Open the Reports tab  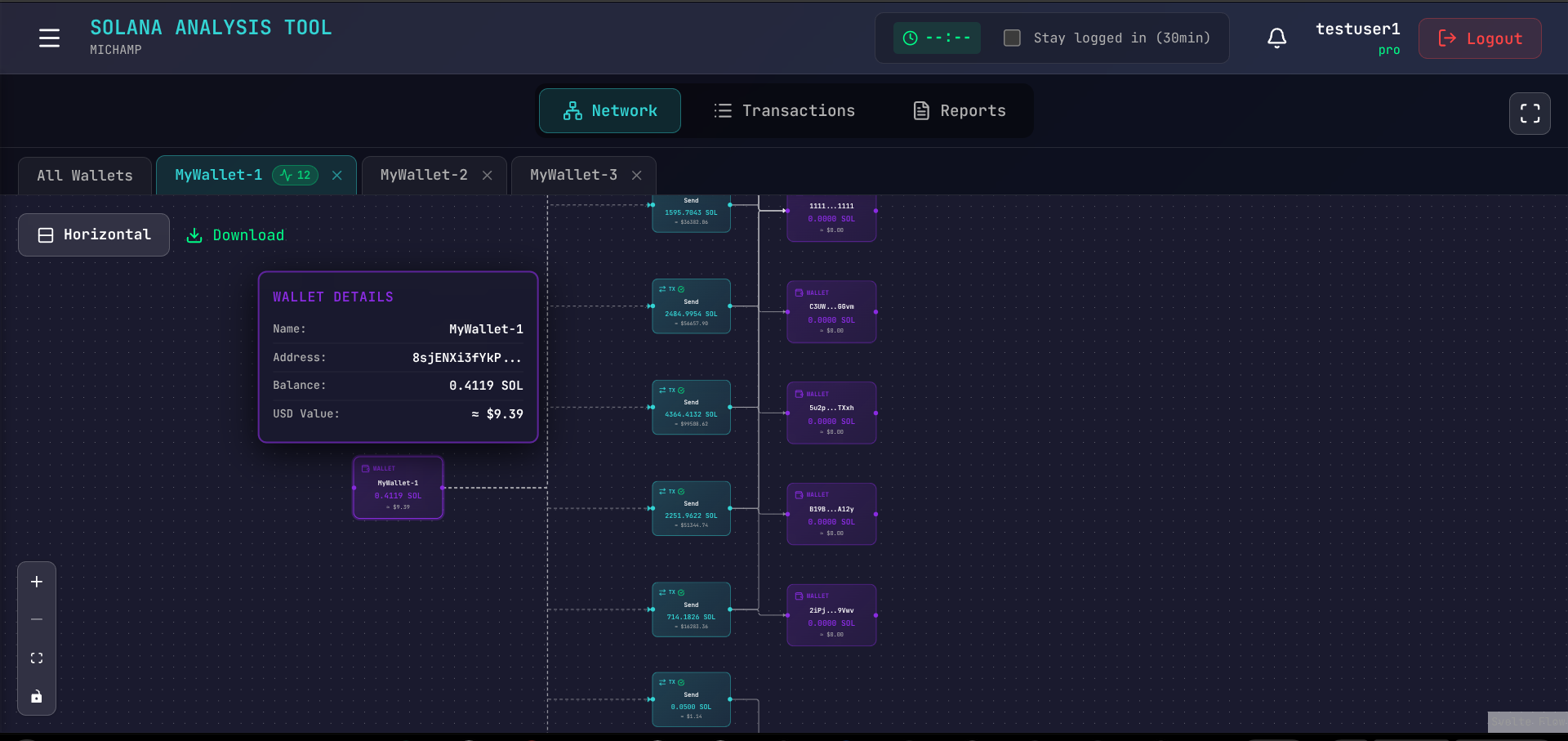(959, 111)
